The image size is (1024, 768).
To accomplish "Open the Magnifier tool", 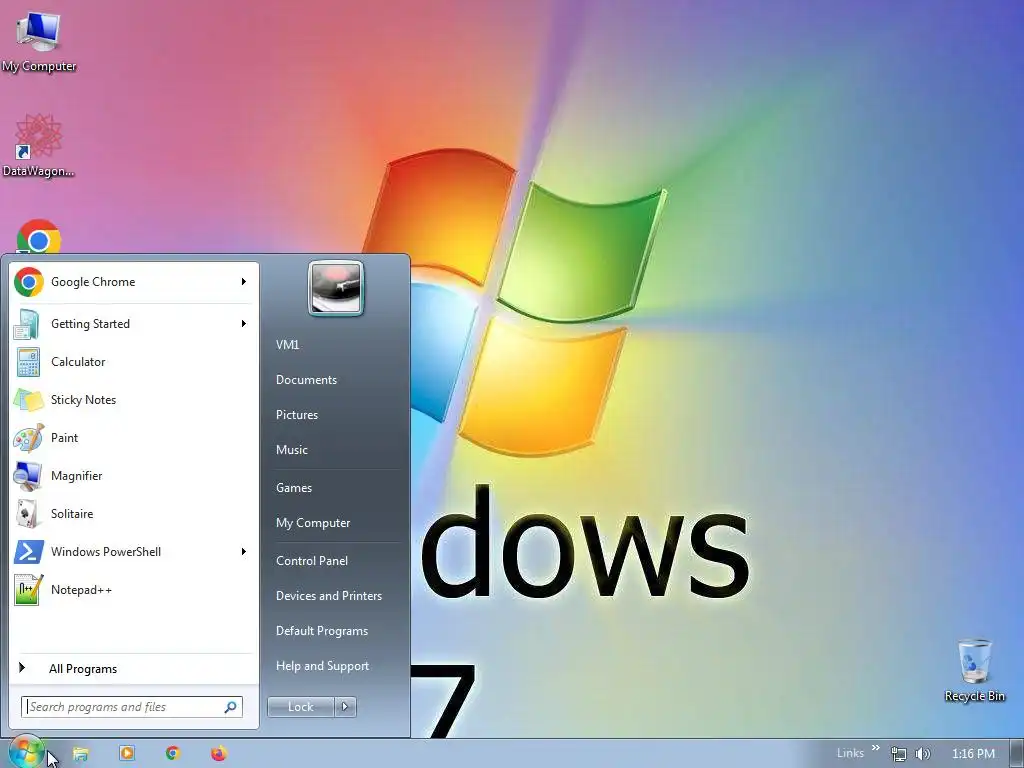I will (x=134, y=476).
